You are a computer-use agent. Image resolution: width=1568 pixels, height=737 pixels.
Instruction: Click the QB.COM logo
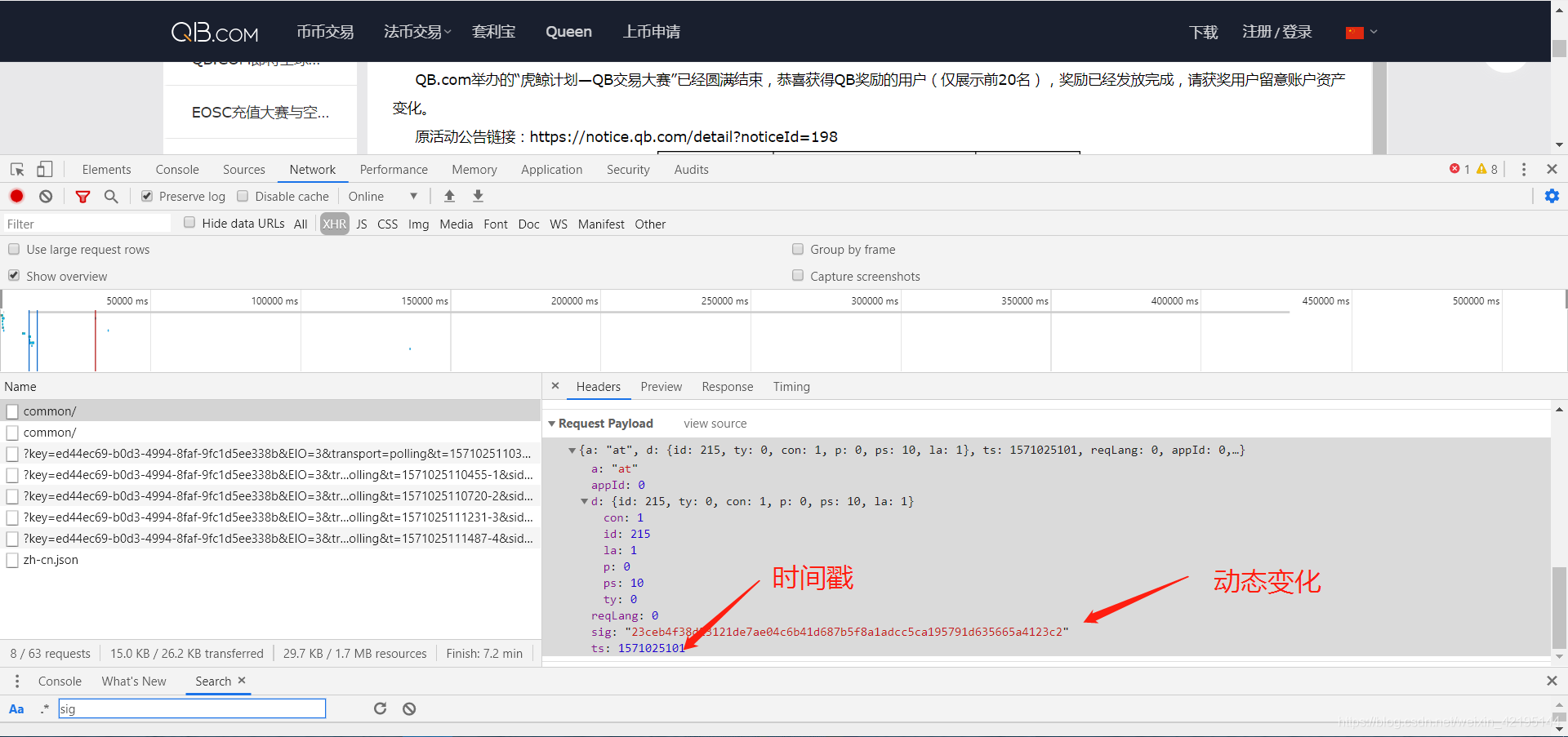click(215, 32)
